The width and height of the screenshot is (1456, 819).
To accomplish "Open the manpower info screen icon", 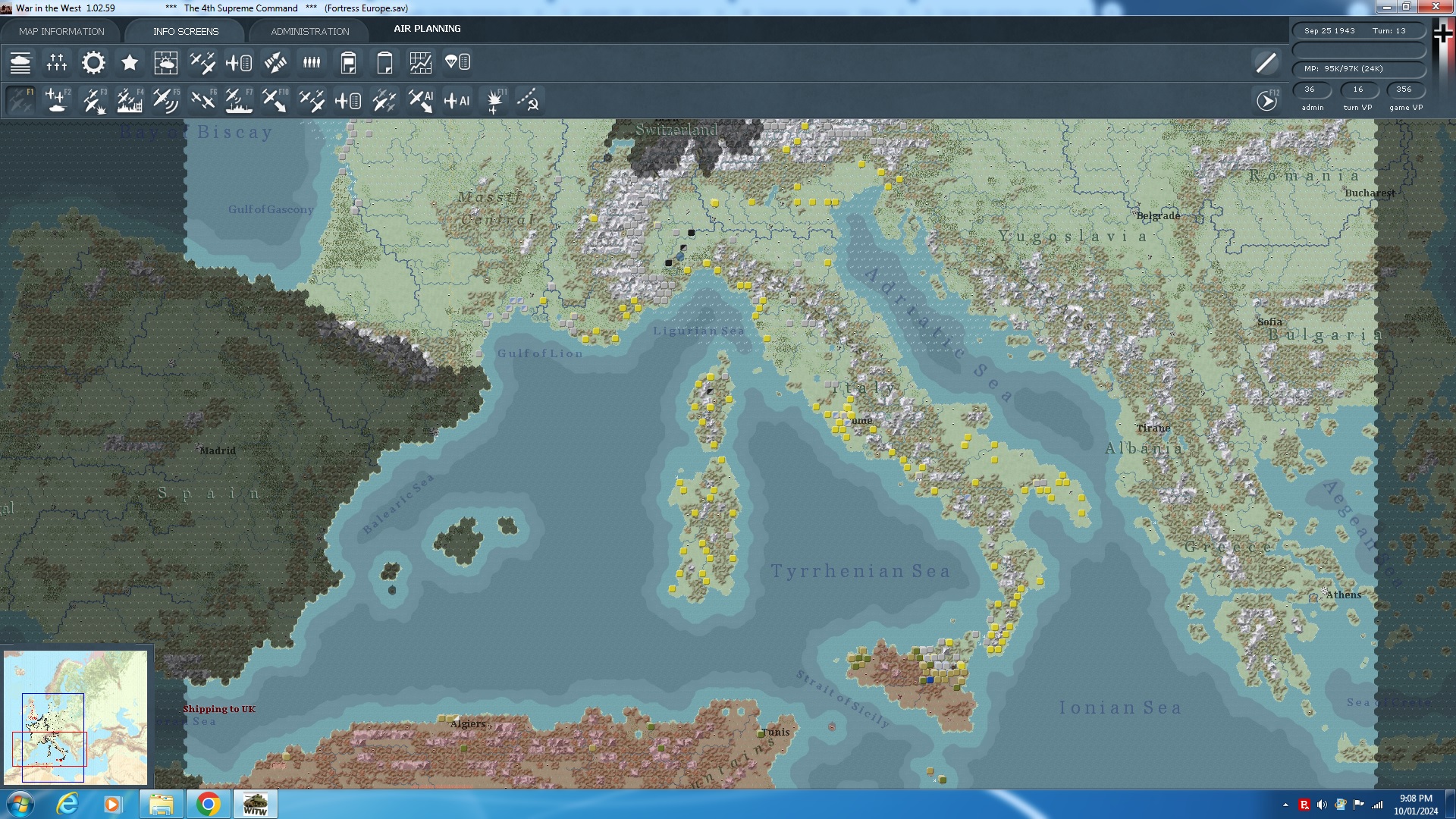I will tap(312, 63).
